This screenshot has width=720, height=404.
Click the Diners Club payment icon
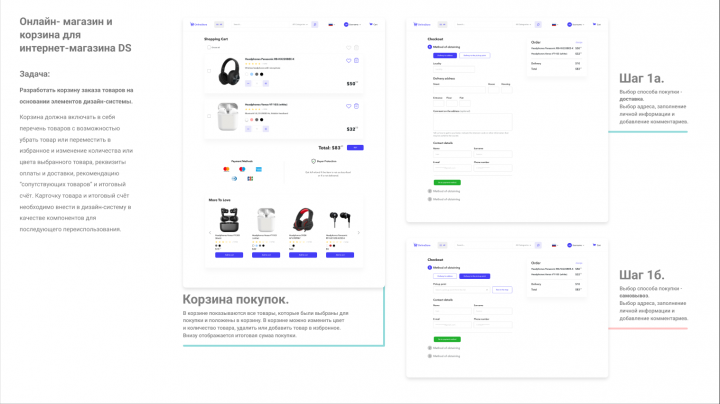[x=234, y=179]
